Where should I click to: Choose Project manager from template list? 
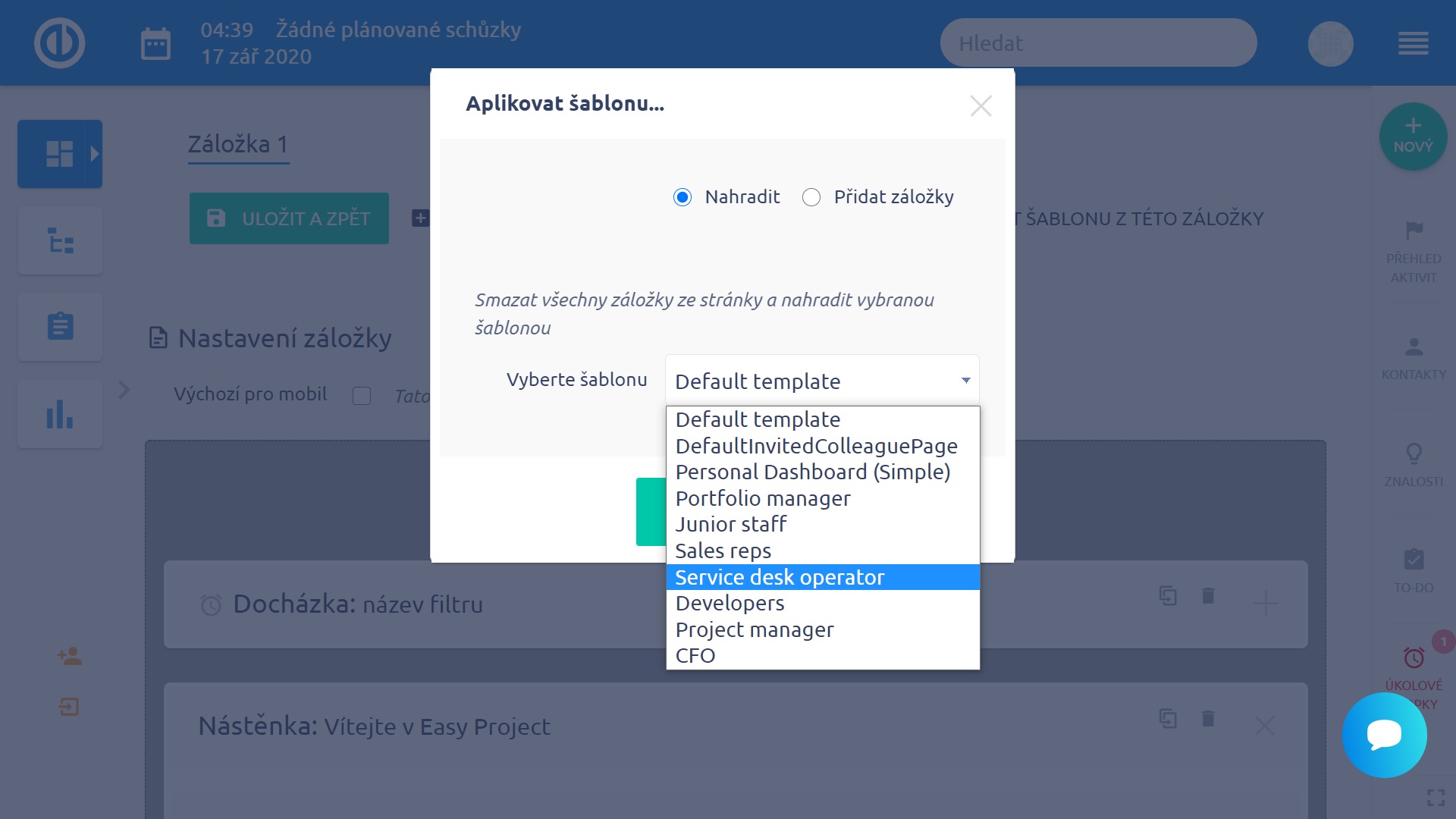click(x=755, y=629)
